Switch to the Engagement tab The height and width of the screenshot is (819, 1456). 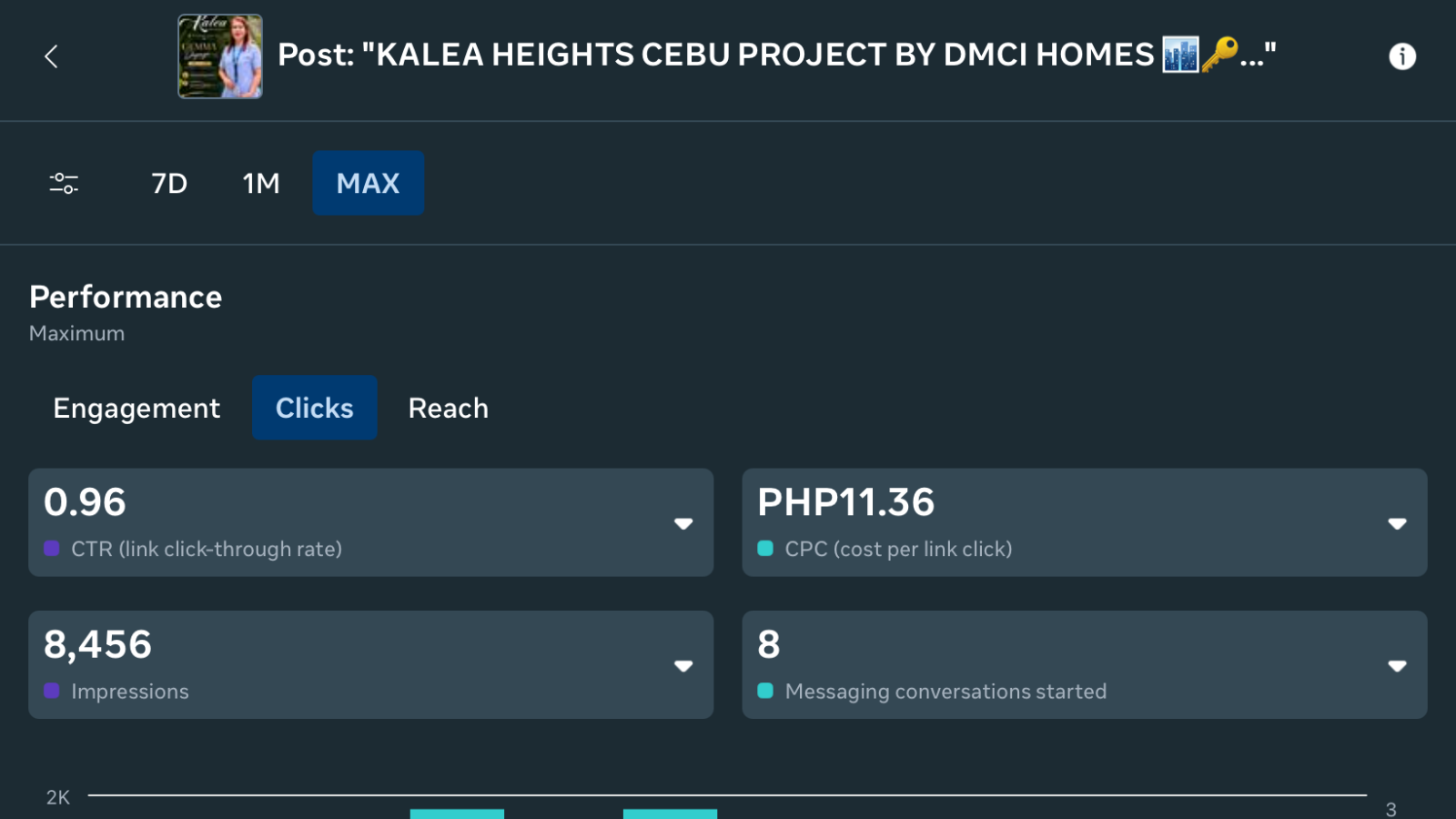[136, 408]
